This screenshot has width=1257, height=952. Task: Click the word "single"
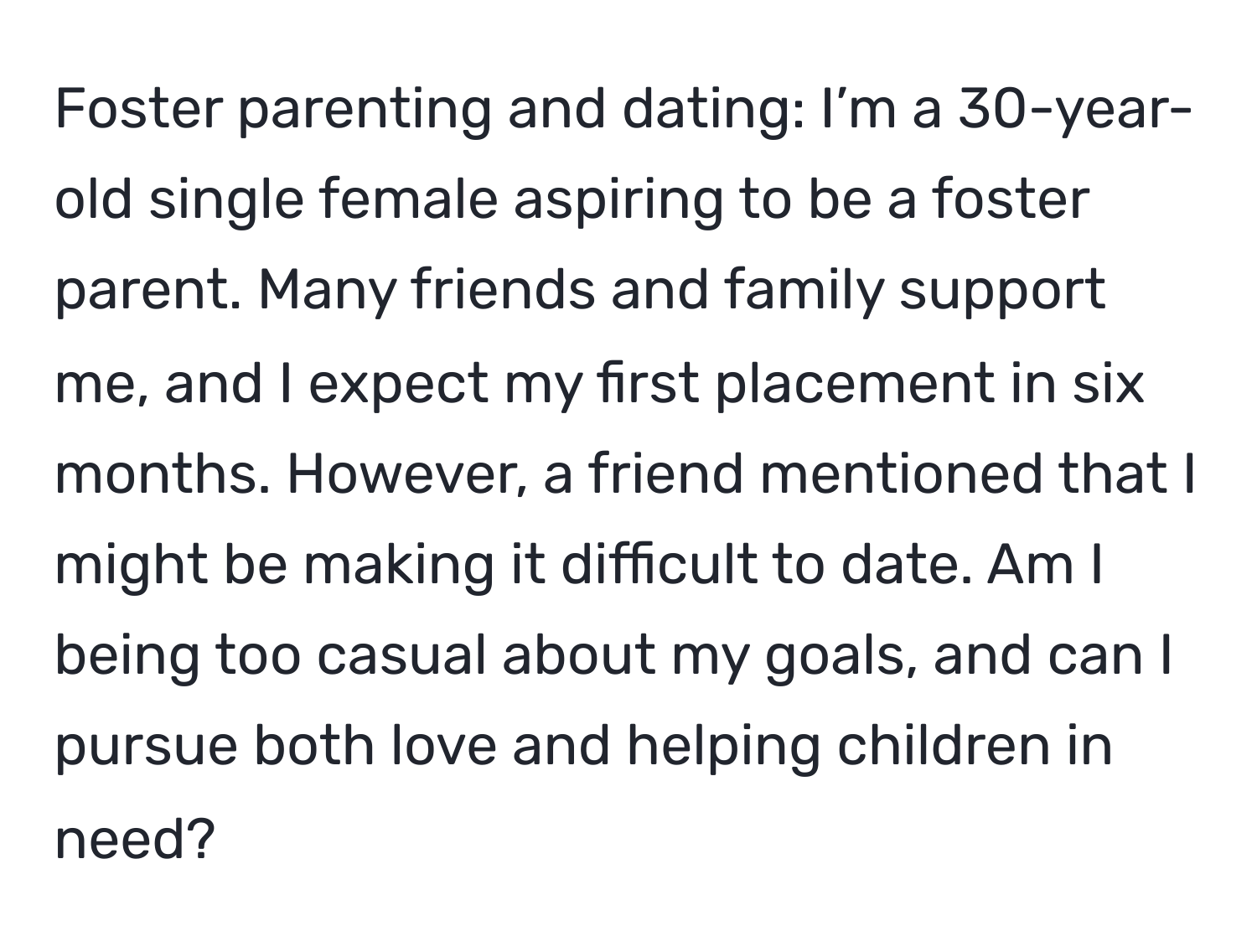point(225,201)
